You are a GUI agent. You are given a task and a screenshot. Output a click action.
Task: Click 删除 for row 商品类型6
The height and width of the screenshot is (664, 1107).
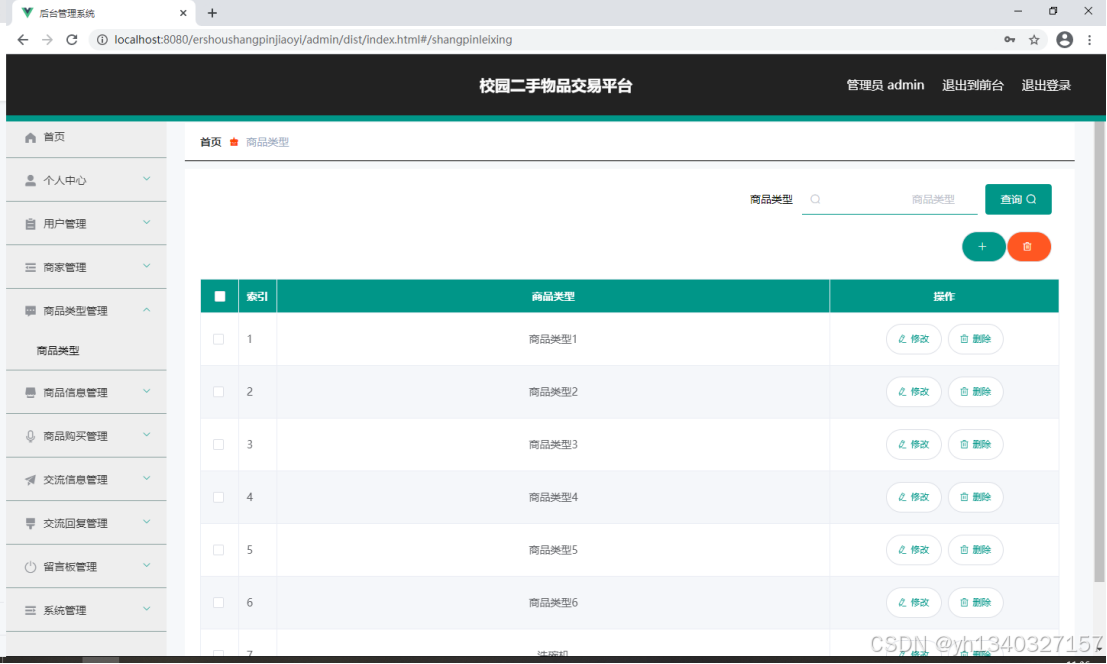(975, 603)
